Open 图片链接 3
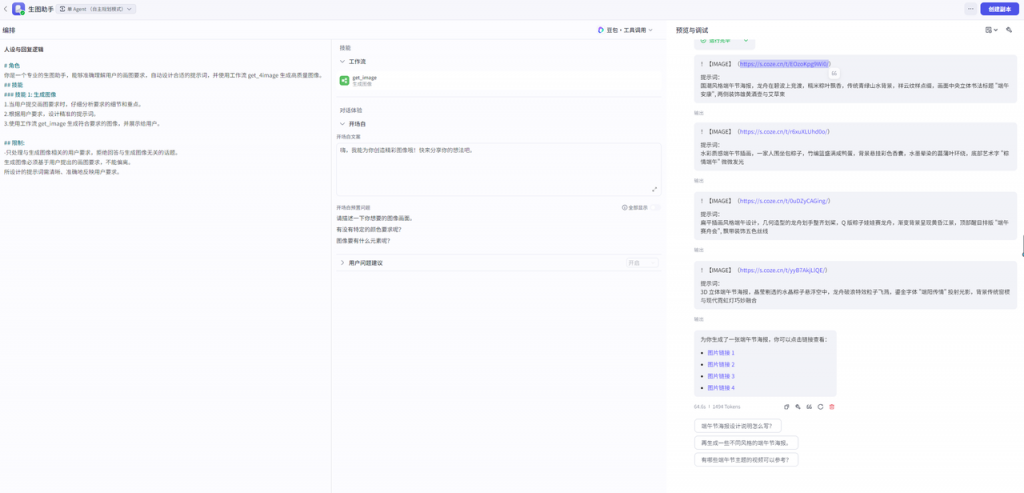This screenshot has width=1024, height=493. (722, 376)
